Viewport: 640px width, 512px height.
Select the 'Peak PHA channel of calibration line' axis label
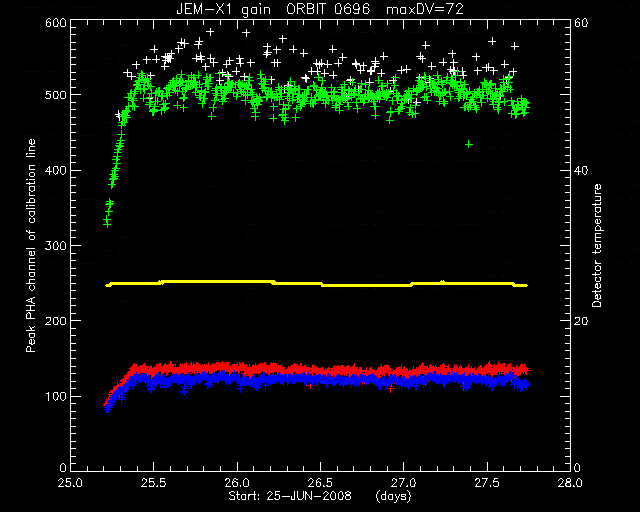click(x=31, y=245)
